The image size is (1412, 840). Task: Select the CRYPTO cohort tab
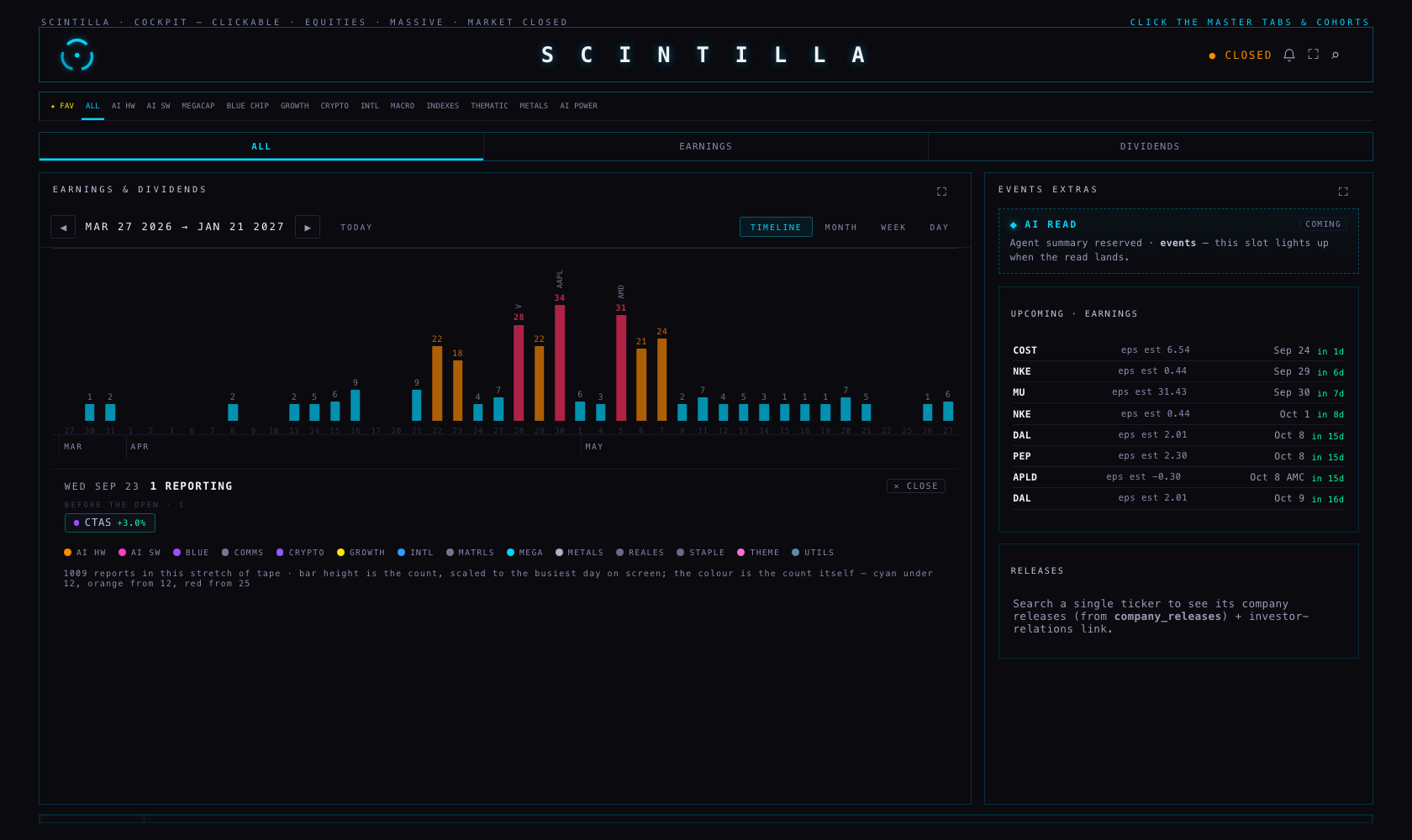335,106
